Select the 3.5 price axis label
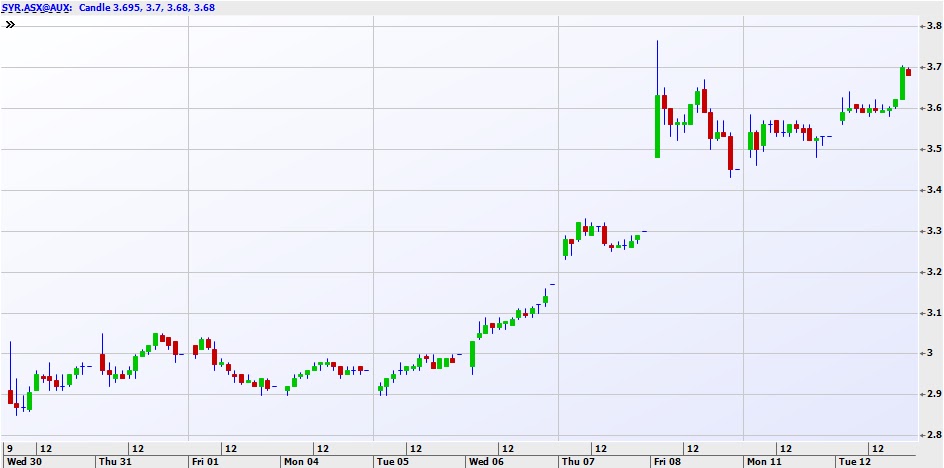The height and width of the screenshot is (468, 944). (x=935, y=149)
